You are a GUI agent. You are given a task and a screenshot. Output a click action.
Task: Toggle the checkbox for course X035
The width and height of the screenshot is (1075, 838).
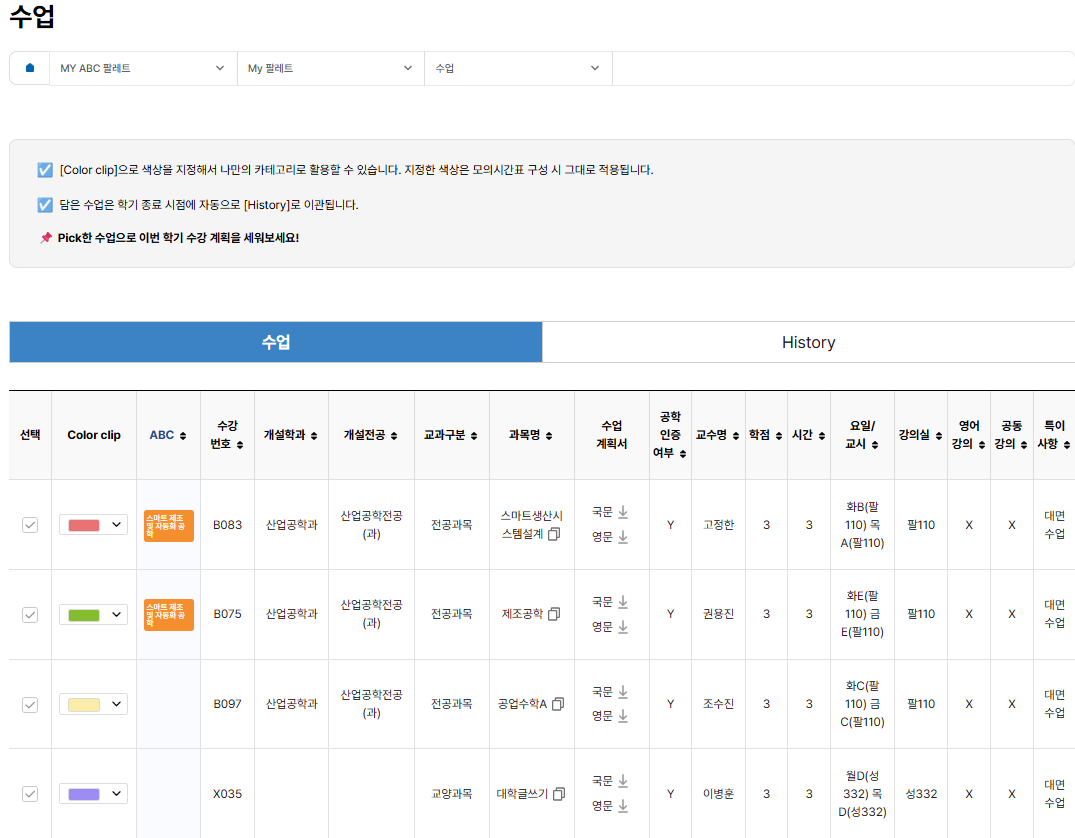tap(30, 794)
